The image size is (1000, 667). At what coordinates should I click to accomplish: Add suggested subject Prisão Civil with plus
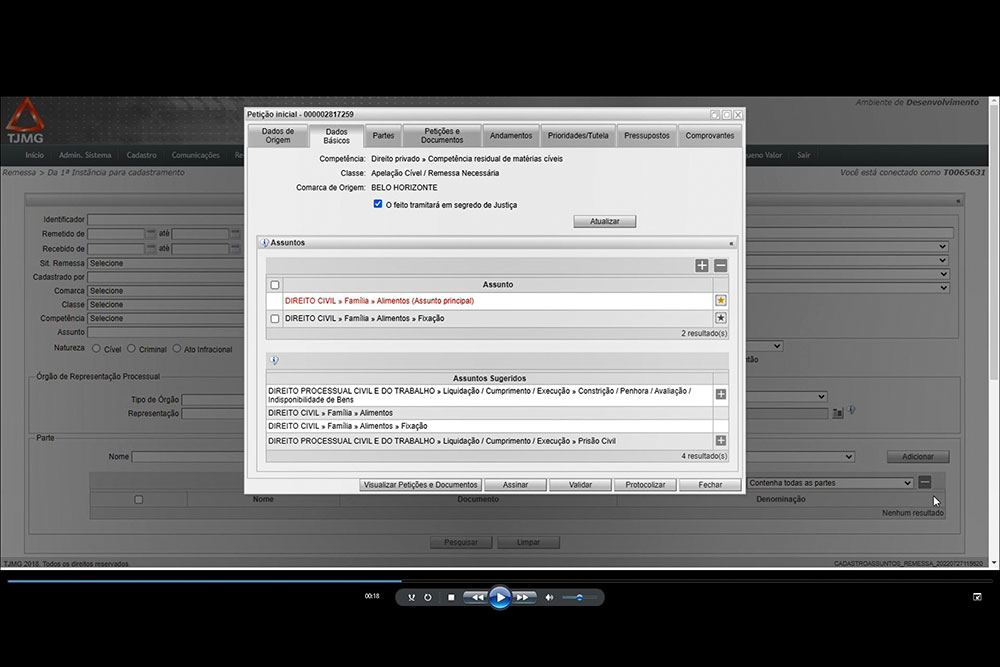pos(721,441)
